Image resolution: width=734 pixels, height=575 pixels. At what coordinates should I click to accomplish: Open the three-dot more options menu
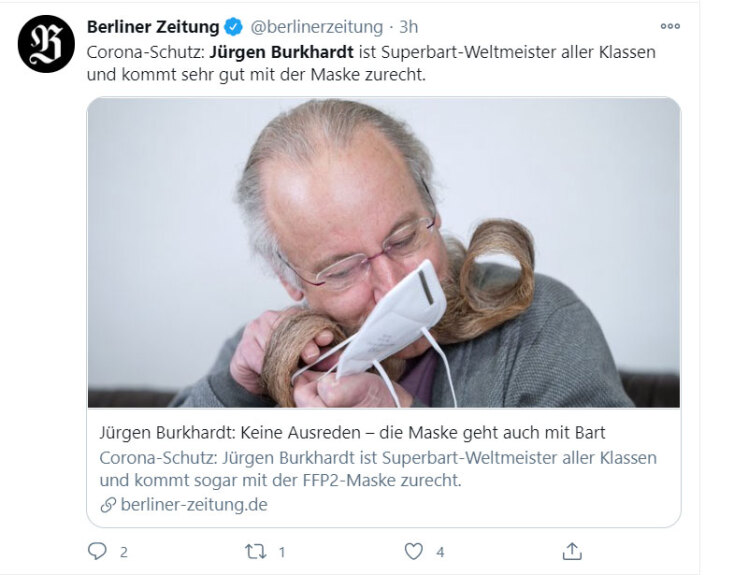point(670,26)
